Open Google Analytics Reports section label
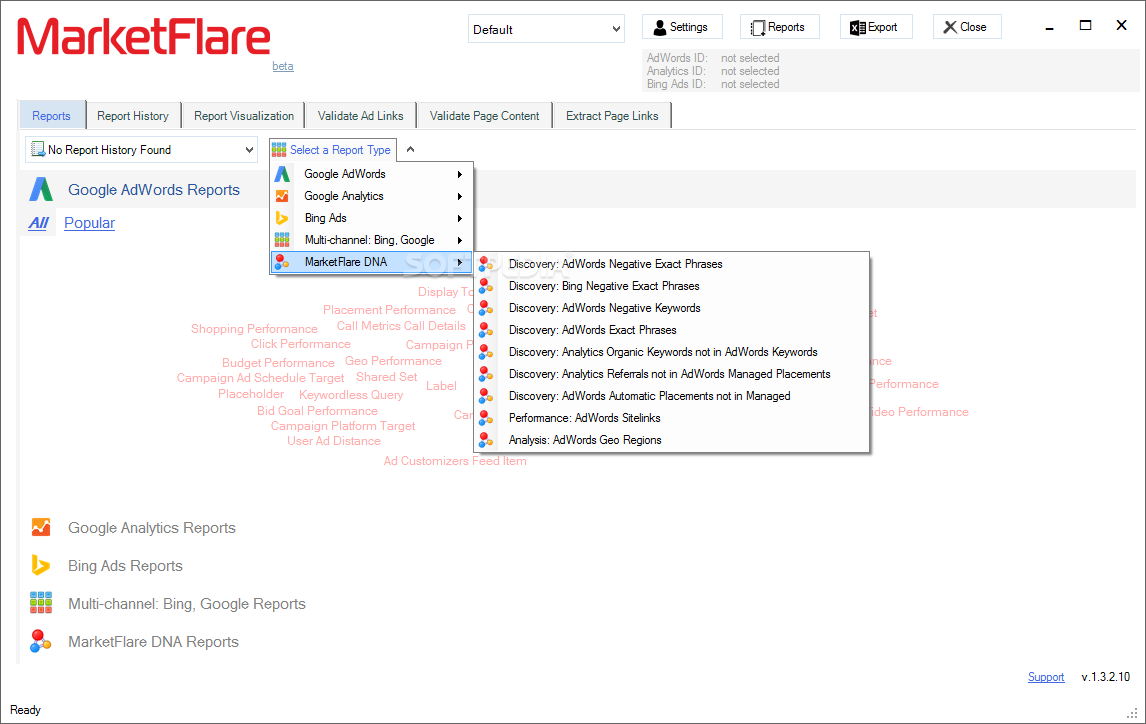This screenshot has width=1146, height=724. tap(151, 527)
